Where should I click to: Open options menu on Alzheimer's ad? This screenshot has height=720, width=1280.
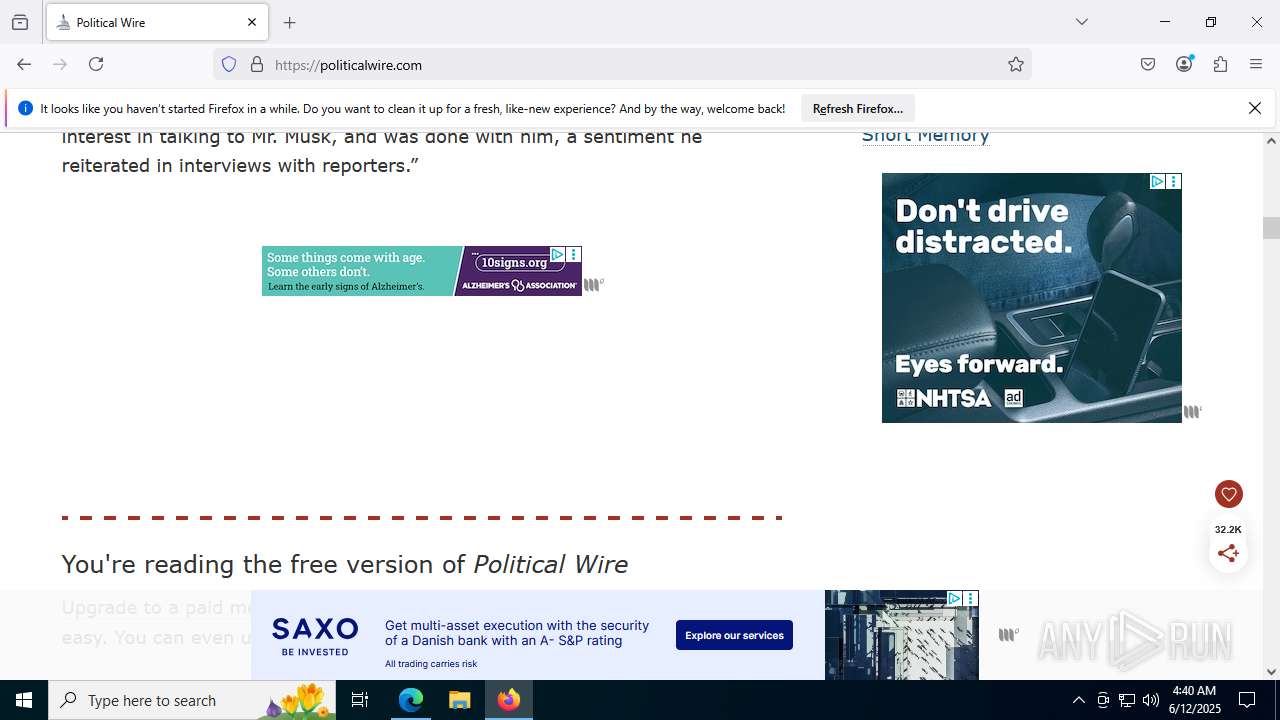click(574, 254)
